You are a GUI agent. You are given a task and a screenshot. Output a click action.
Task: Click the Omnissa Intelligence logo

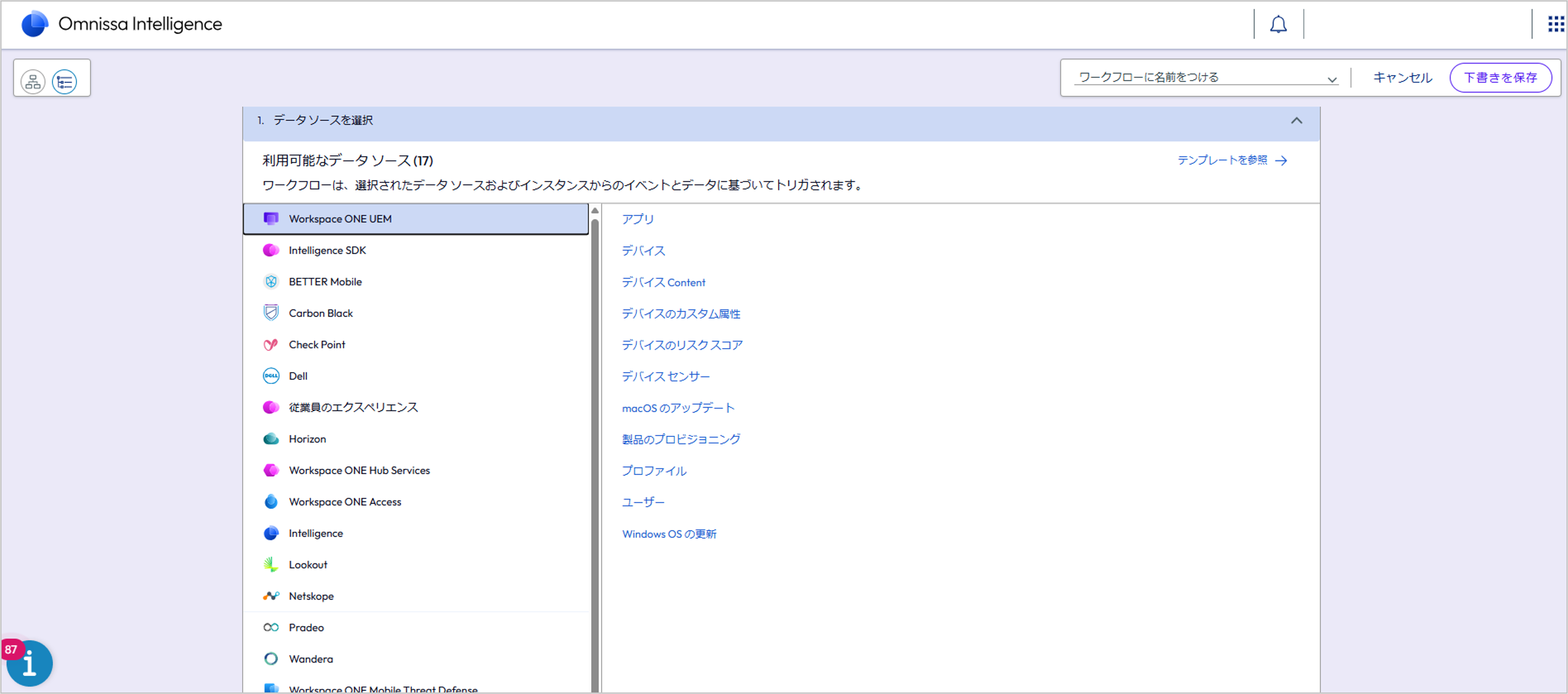click(35, 25)
